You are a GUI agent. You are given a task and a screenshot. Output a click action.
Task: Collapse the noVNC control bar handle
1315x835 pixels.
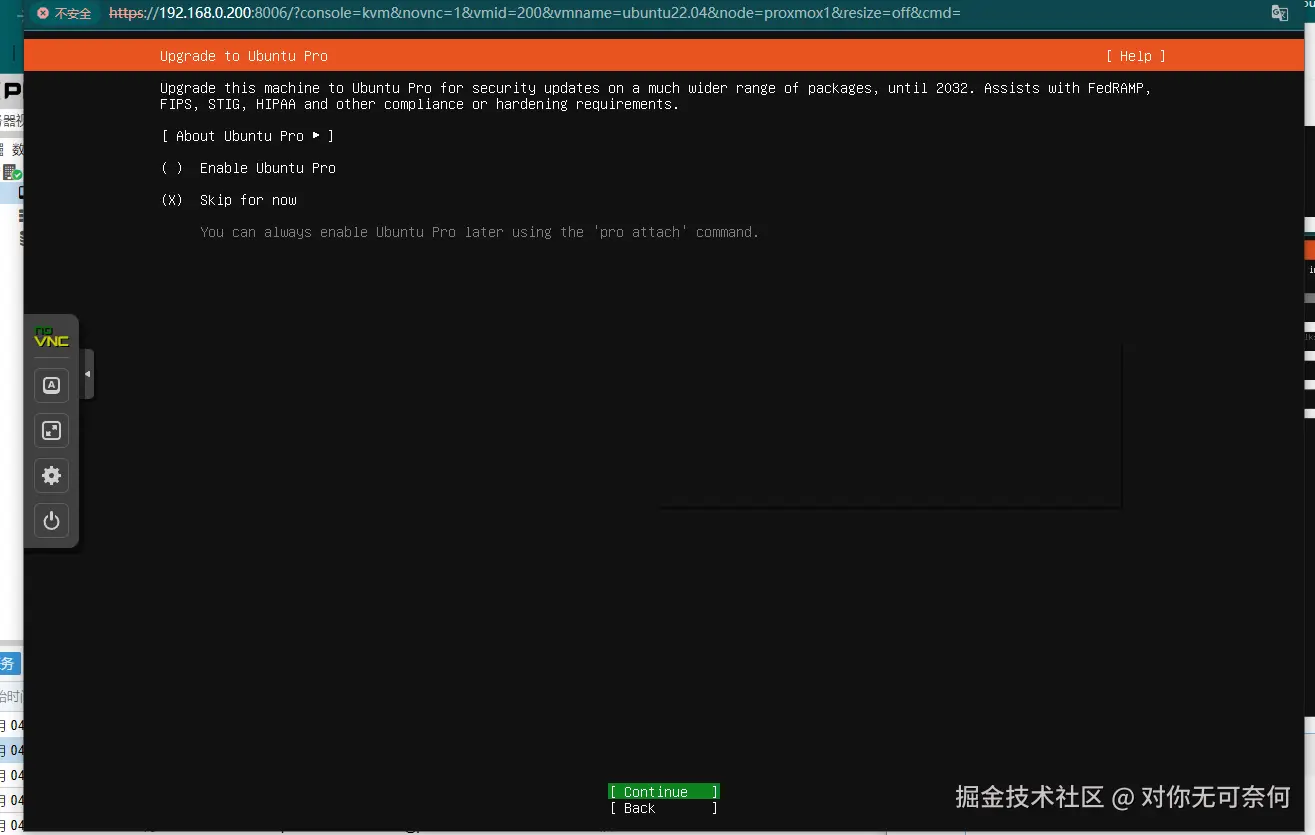(x=88, y=374)
